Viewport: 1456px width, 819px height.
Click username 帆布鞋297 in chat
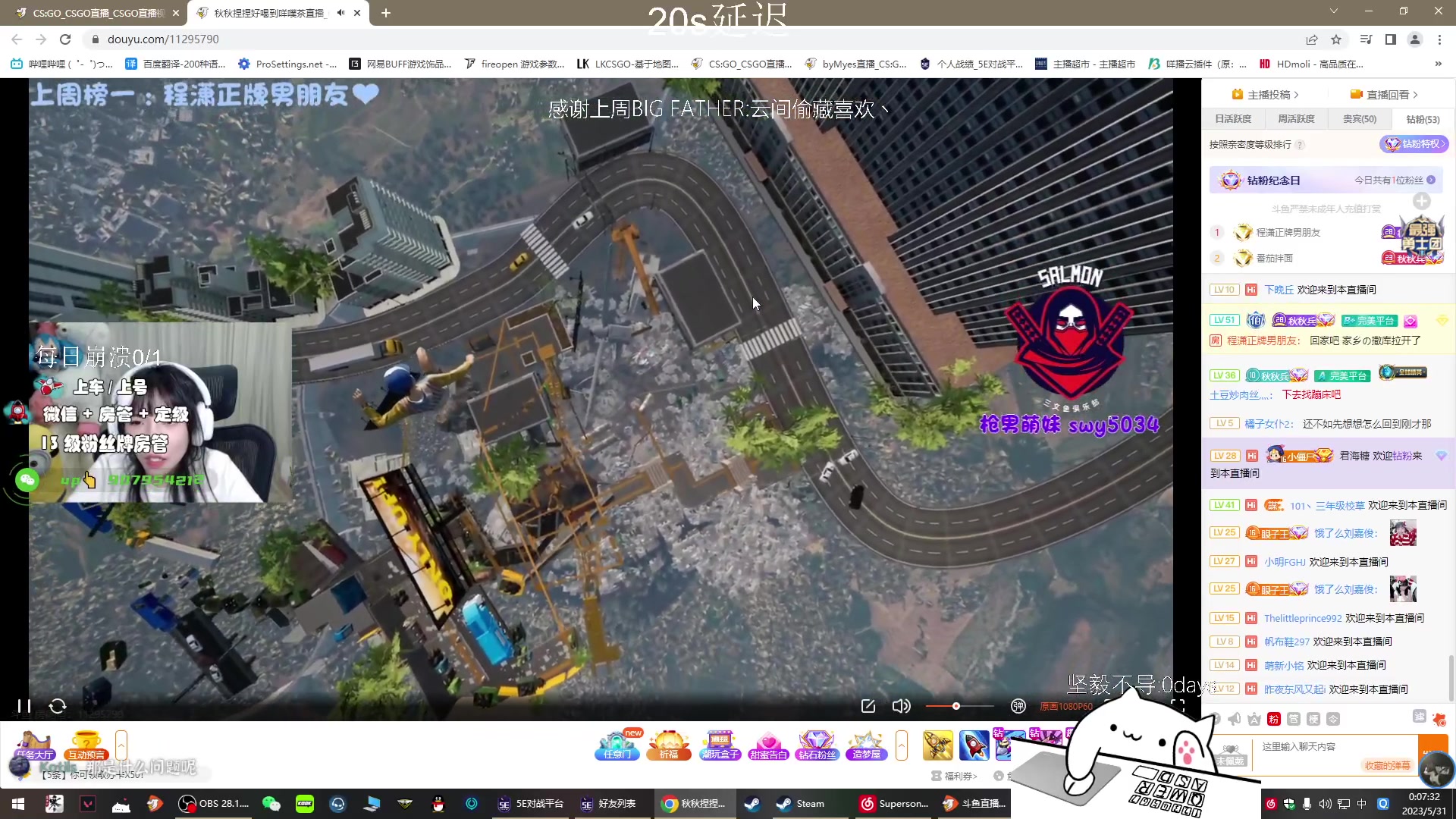coord(1287,642)
